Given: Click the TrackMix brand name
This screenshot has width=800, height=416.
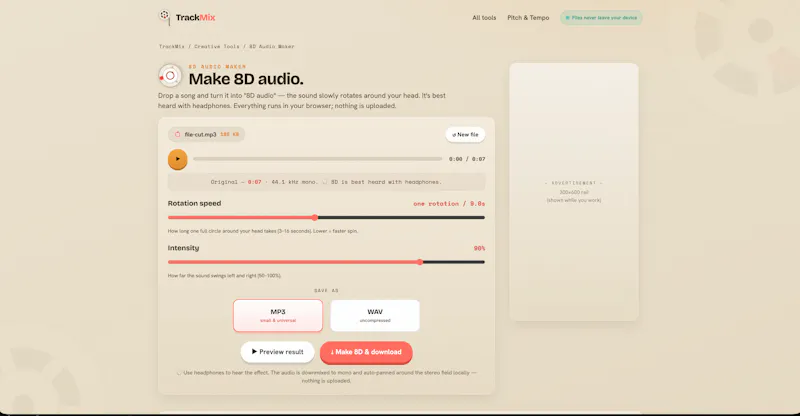Looking at the screenshot, I should pyautogui.click(x=195, y=17).
